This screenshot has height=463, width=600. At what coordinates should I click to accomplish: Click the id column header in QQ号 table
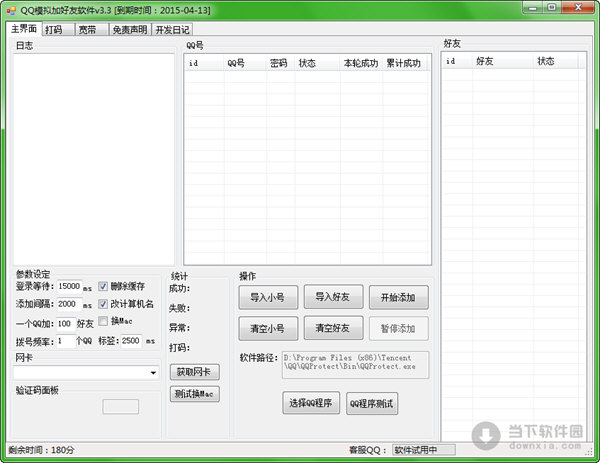(204, 63)
